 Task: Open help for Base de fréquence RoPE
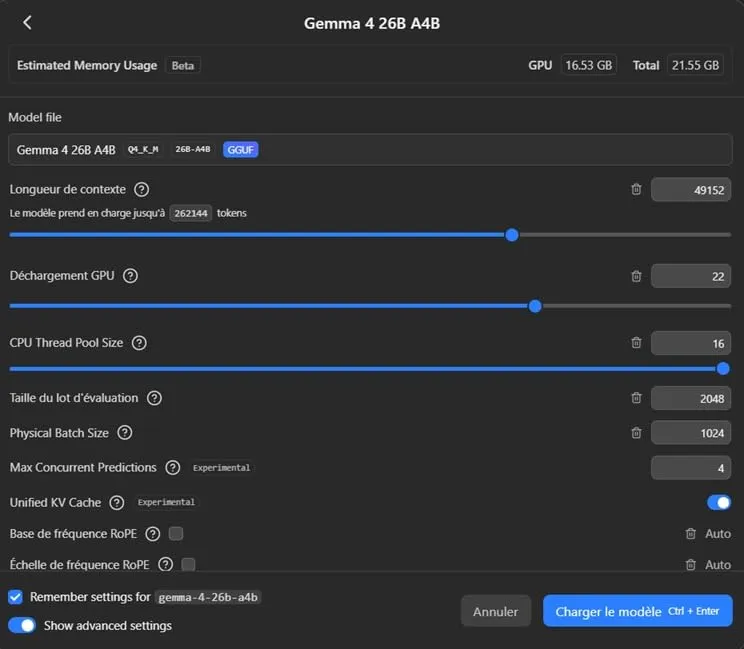pyautogui.click(x=153, y=534)
